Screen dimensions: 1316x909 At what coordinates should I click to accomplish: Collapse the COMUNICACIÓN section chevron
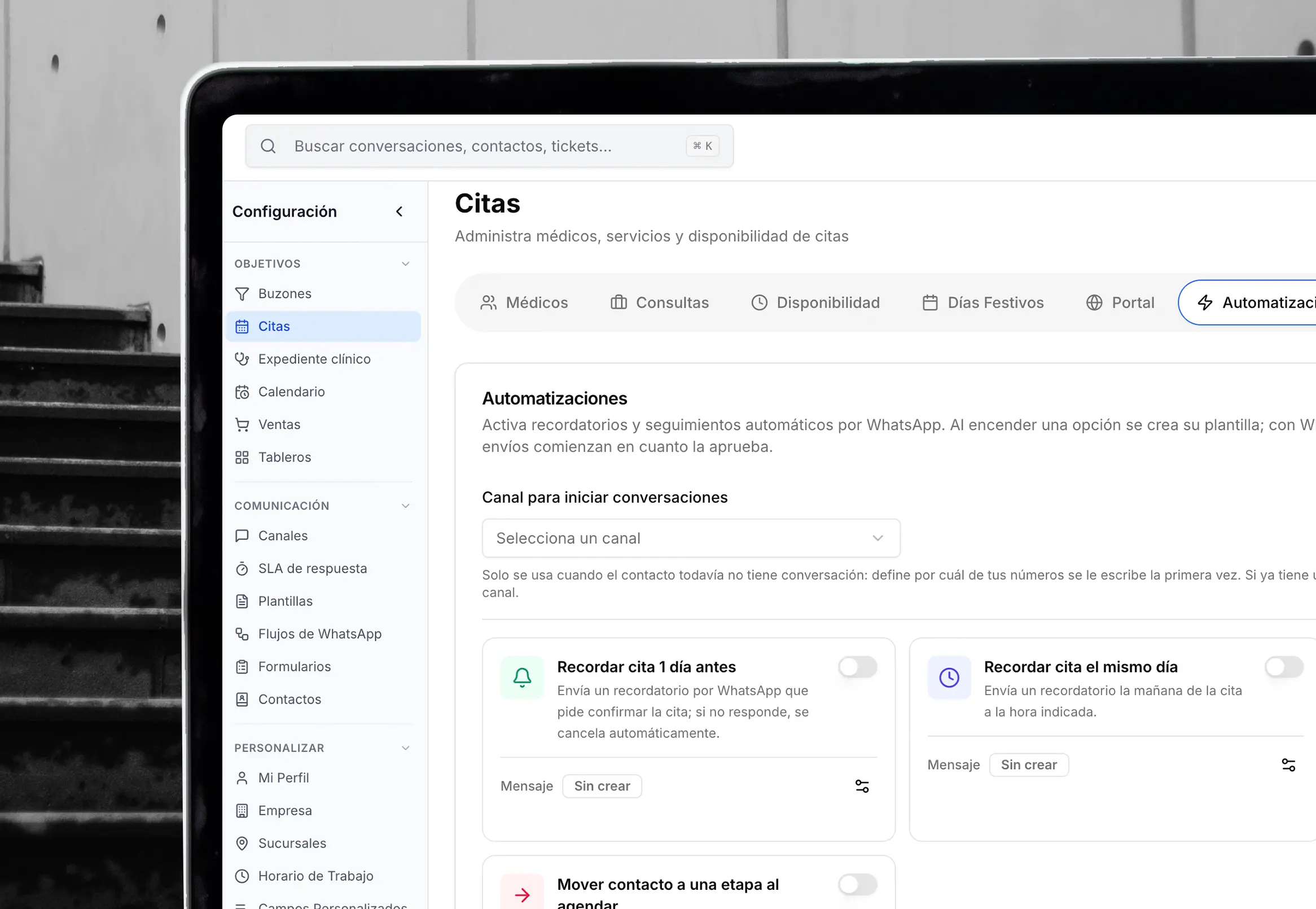click(405, 506)
